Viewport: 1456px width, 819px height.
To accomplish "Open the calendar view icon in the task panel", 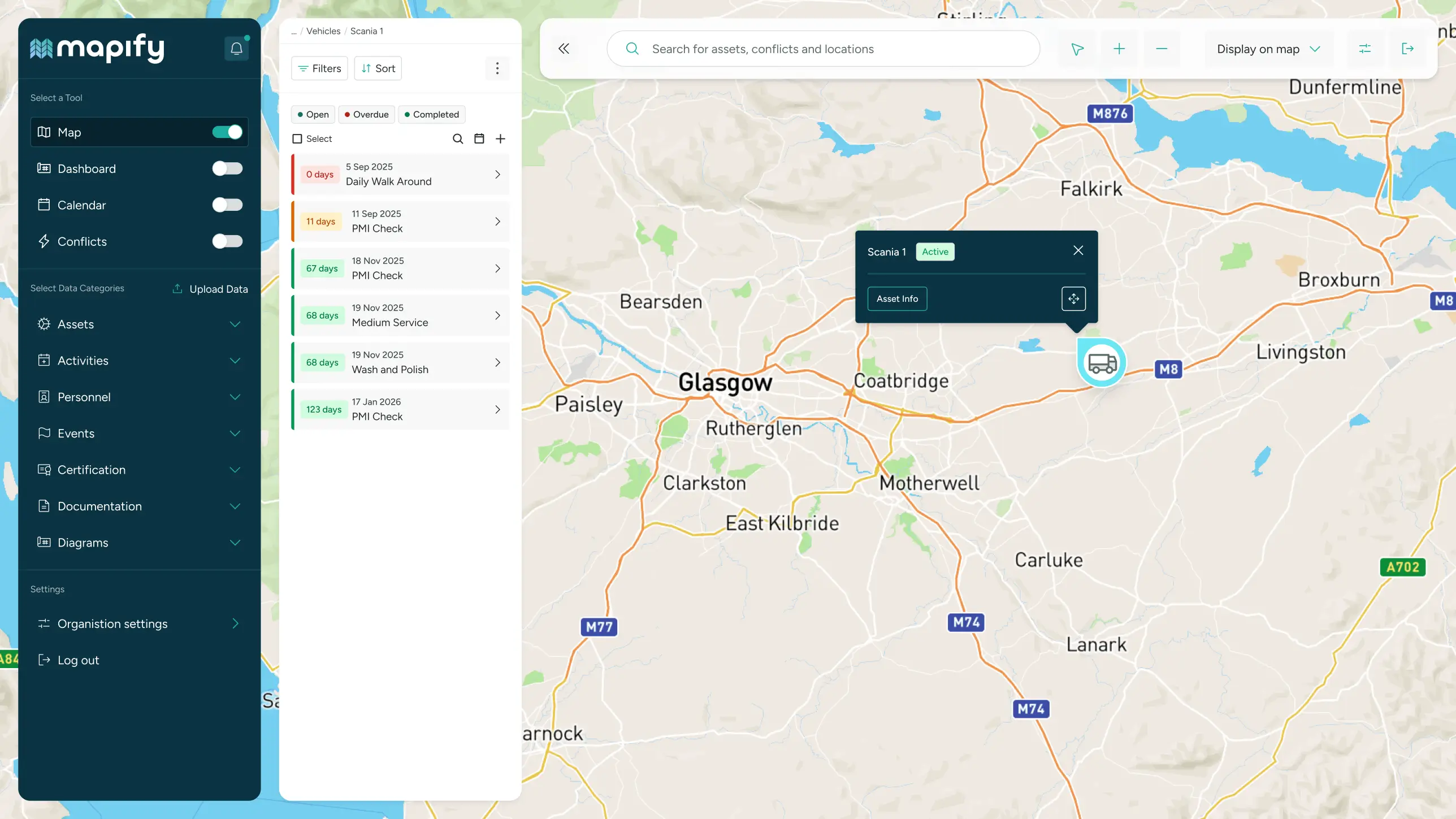I will 479,138.
